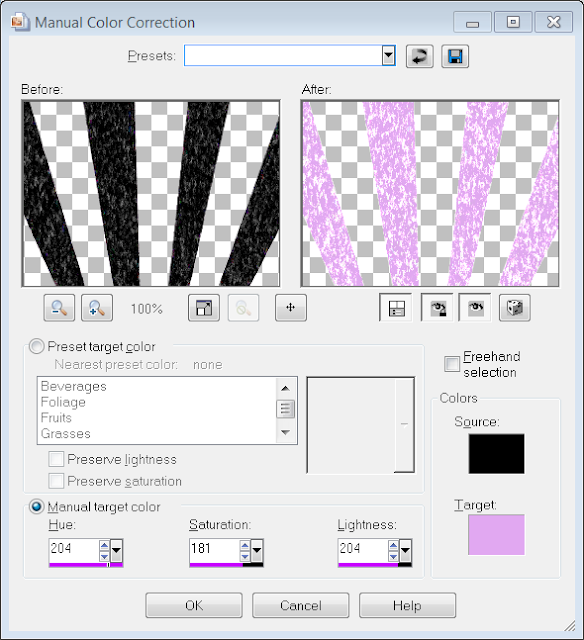584x640 pixels.
Task: Click the Help button
Action: click(407, 605)
